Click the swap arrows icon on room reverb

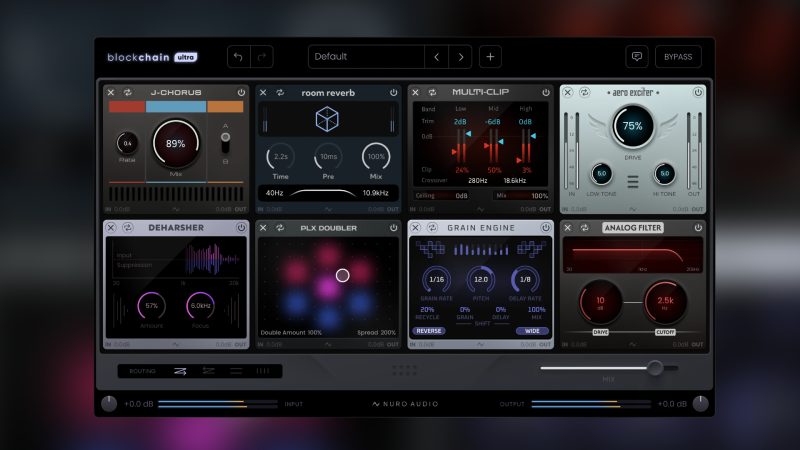tap(280, 92)
